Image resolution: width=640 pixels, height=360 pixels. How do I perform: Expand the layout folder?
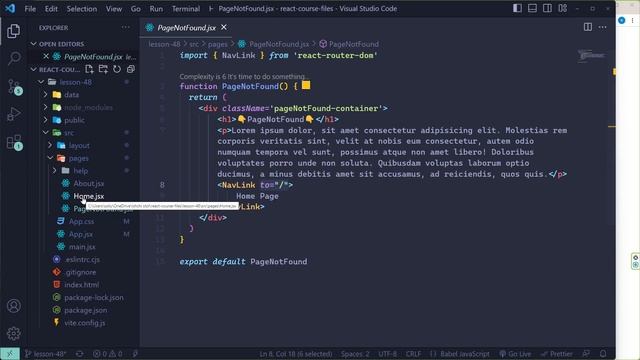click(50, 145)
